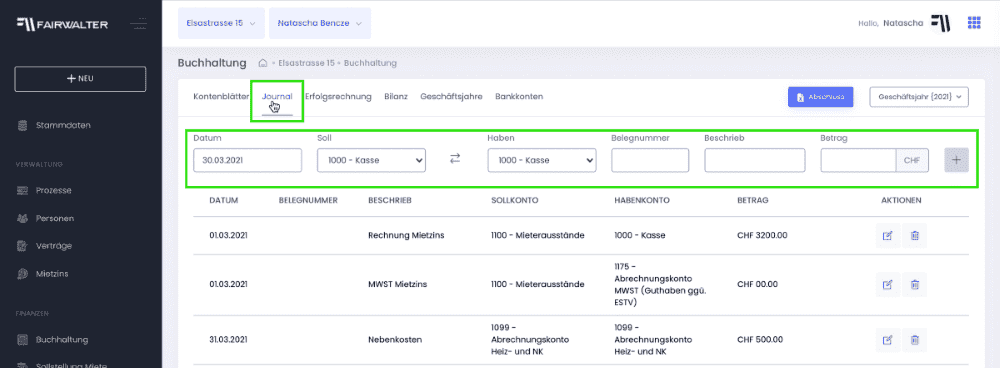Edit the Rechnung Mietzins journal entry
Image resolution: width=1000 pixels, height=368 pixels.
887,235
